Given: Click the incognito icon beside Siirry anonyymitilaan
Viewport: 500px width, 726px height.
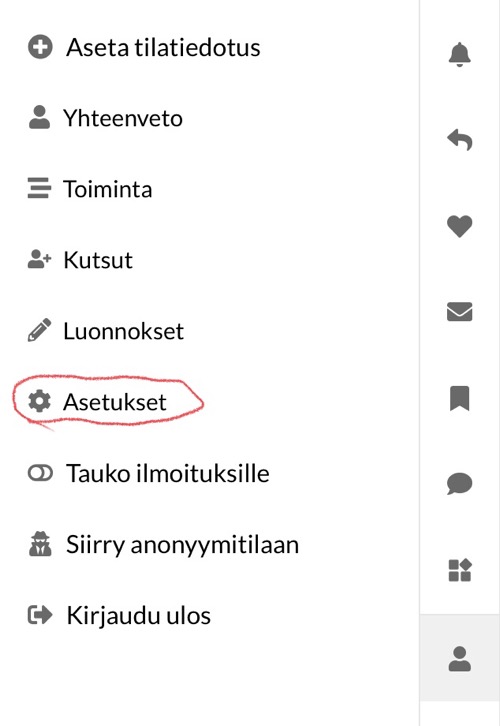Looking at the screenshot, I should [40, 544].
